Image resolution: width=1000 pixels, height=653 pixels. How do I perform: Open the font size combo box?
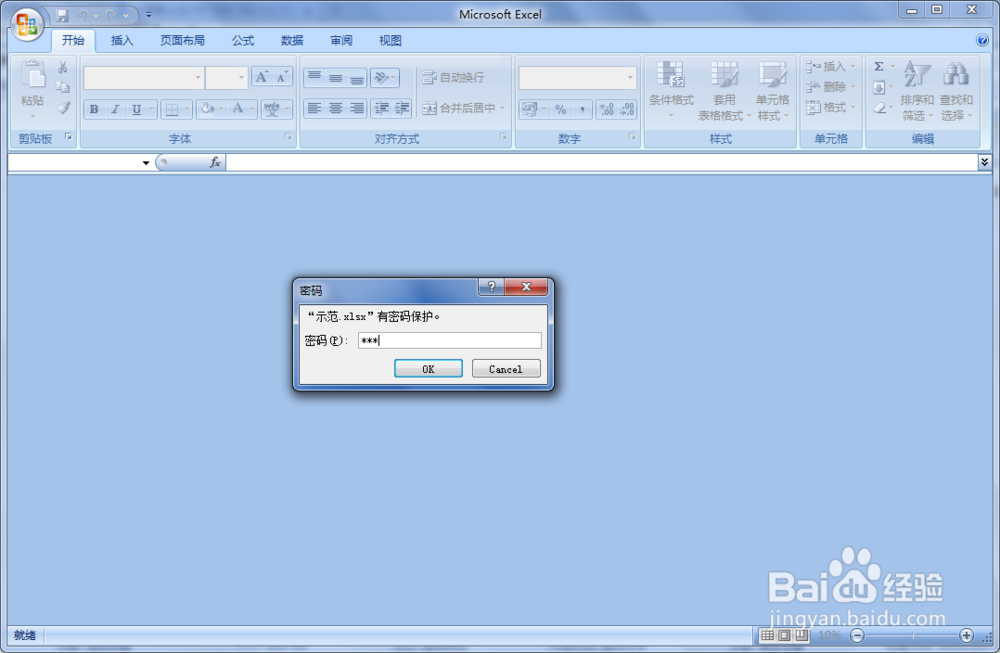tap(226, 78)
